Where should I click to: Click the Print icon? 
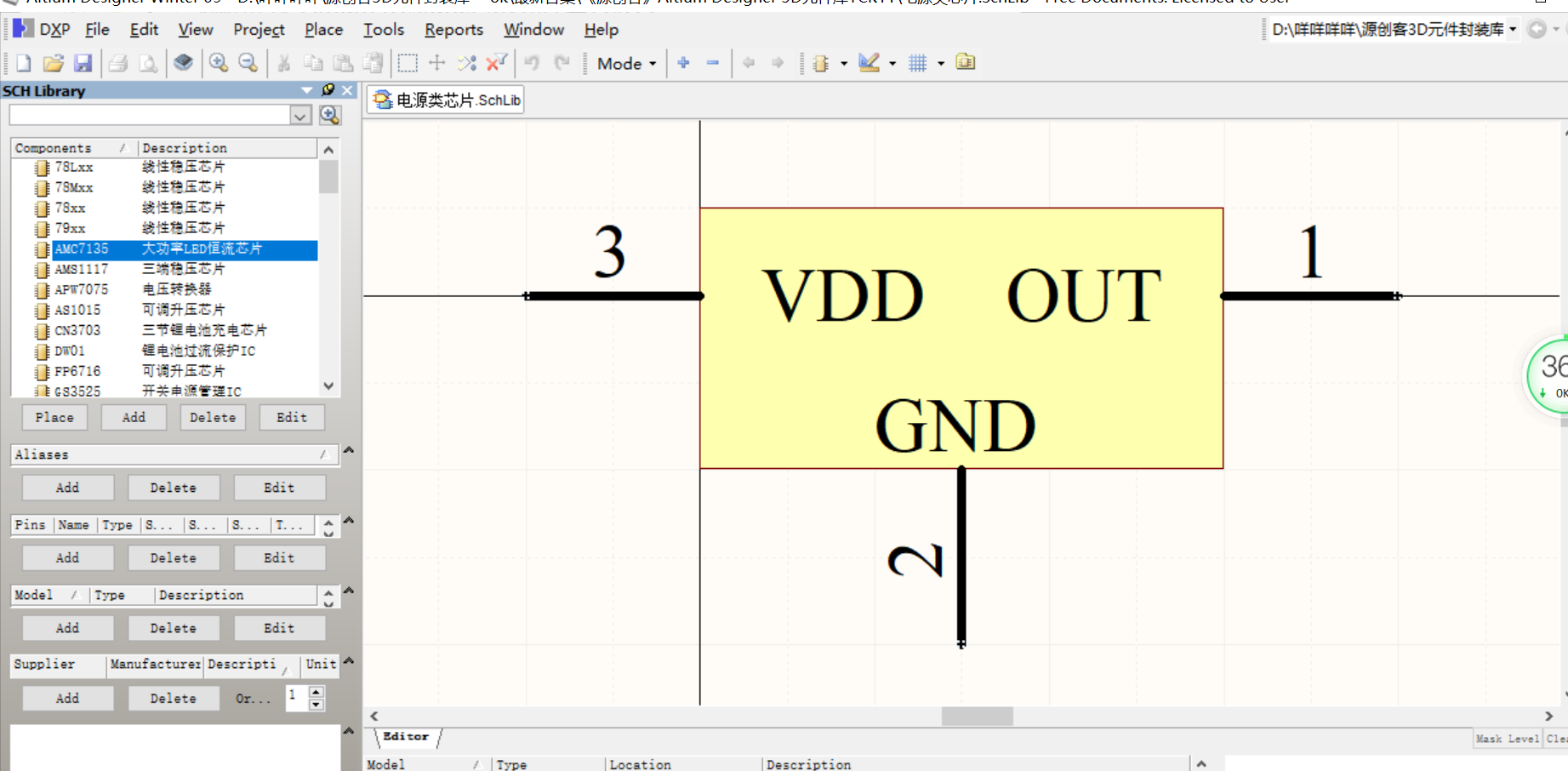point(118,63)
